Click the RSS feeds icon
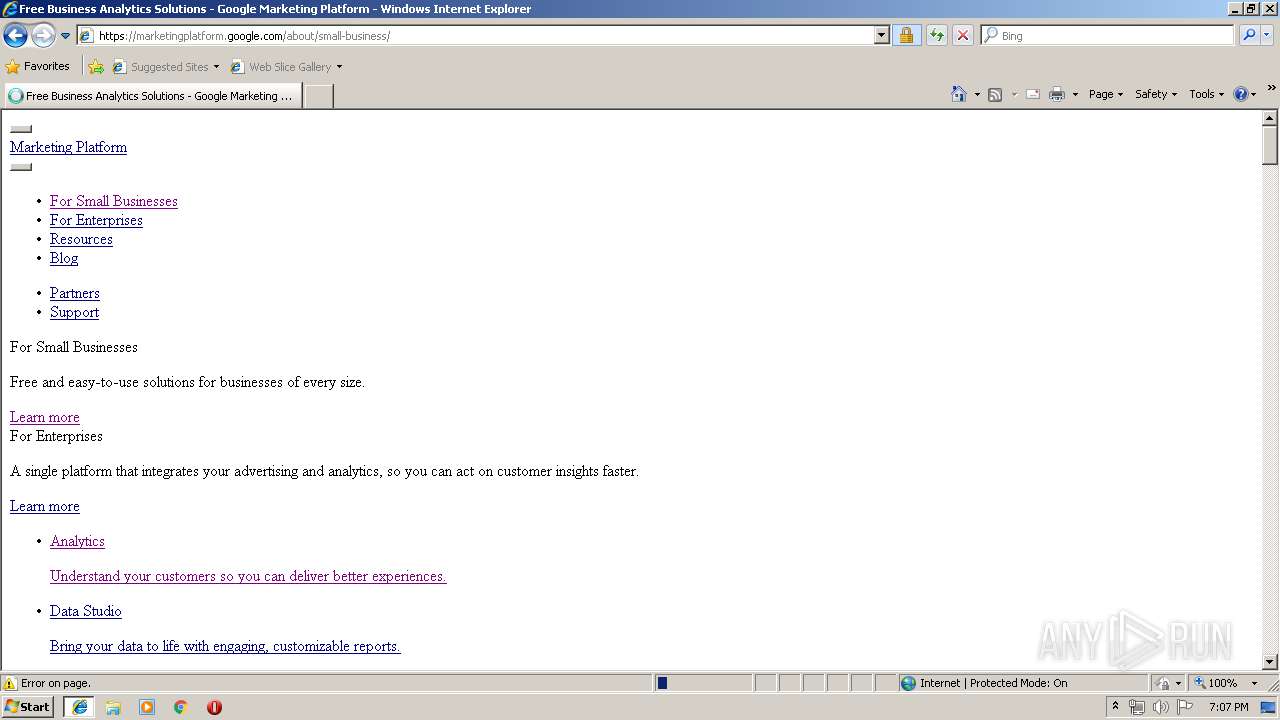 click(995, 94)
